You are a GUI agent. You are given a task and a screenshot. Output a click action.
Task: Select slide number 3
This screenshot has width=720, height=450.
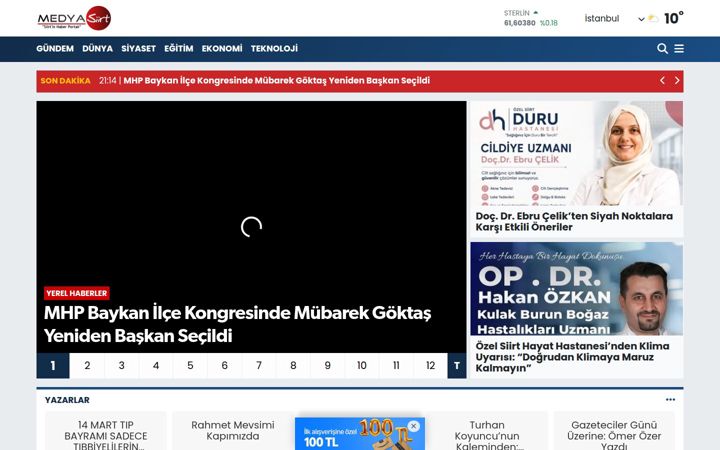pos(122,366)
